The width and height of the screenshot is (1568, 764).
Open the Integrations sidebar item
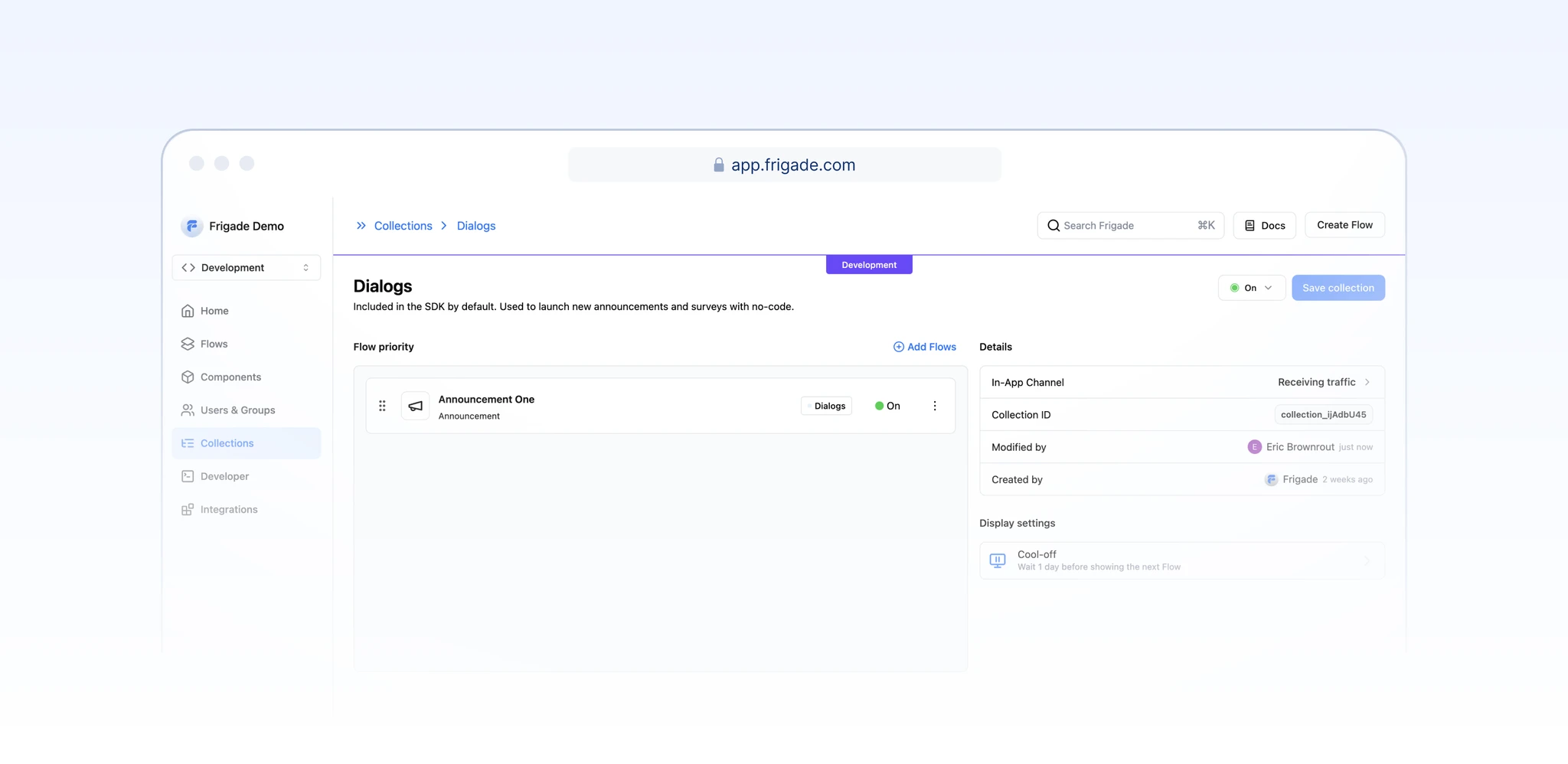(x=228, y=510)
